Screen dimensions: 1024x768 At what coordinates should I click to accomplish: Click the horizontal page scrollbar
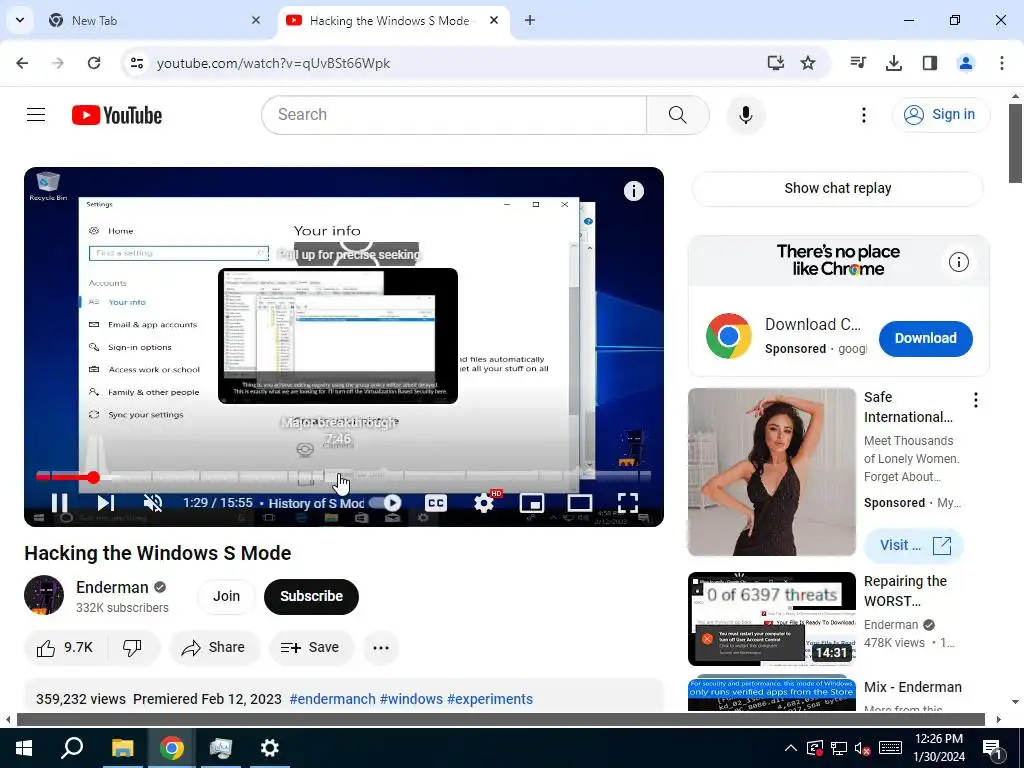point(500,720)
